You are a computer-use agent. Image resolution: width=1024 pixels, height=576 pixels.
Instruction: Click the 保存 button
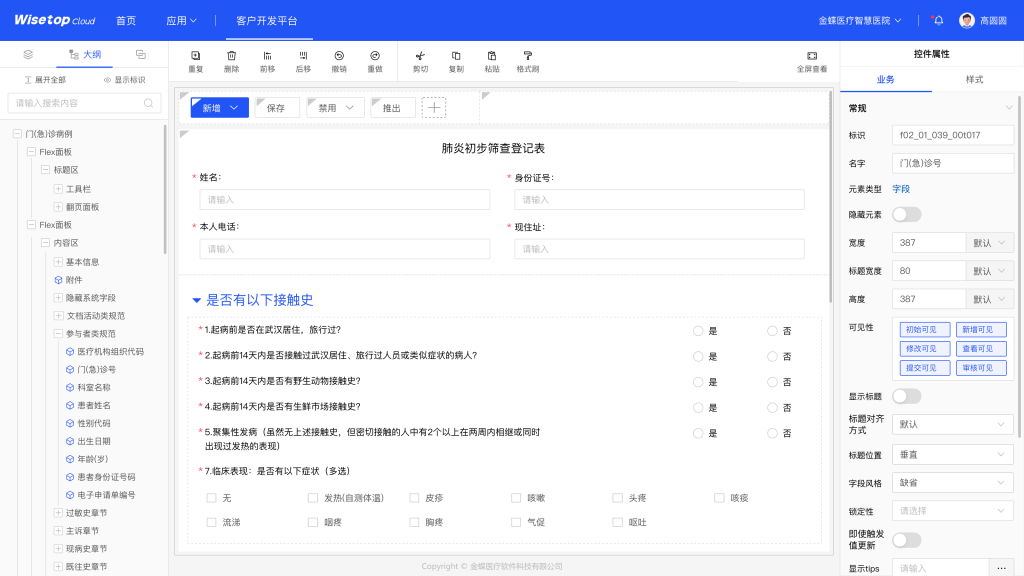276,108
